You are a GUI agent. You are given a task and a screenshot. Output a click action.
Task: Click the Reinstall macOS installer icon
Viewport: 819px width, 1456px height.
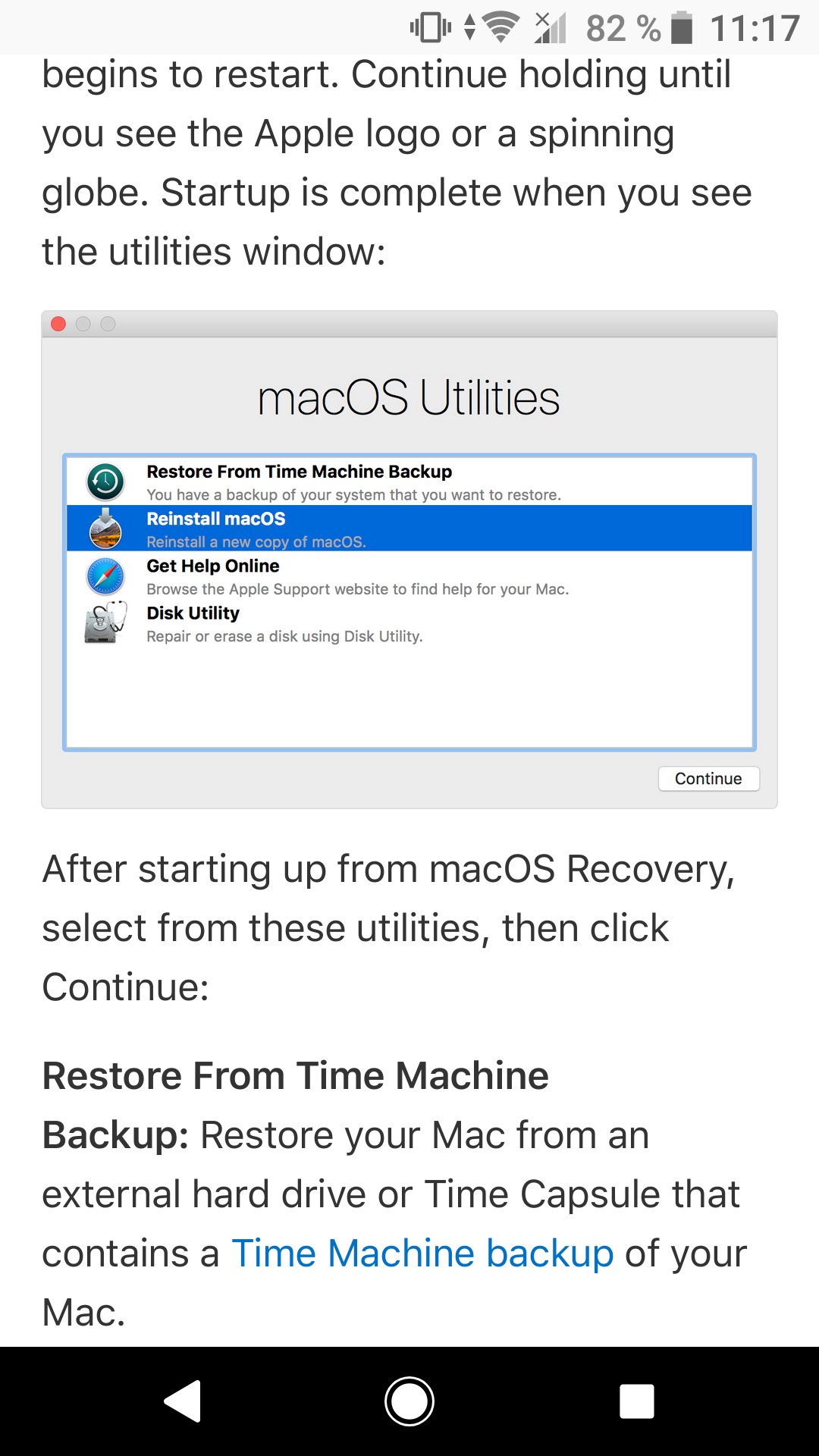point(105,528)
